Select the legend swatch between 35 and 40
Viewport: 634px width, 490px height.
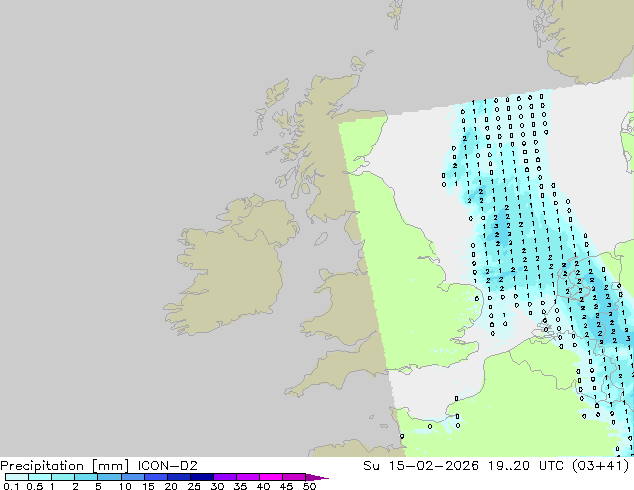[247, 477]
